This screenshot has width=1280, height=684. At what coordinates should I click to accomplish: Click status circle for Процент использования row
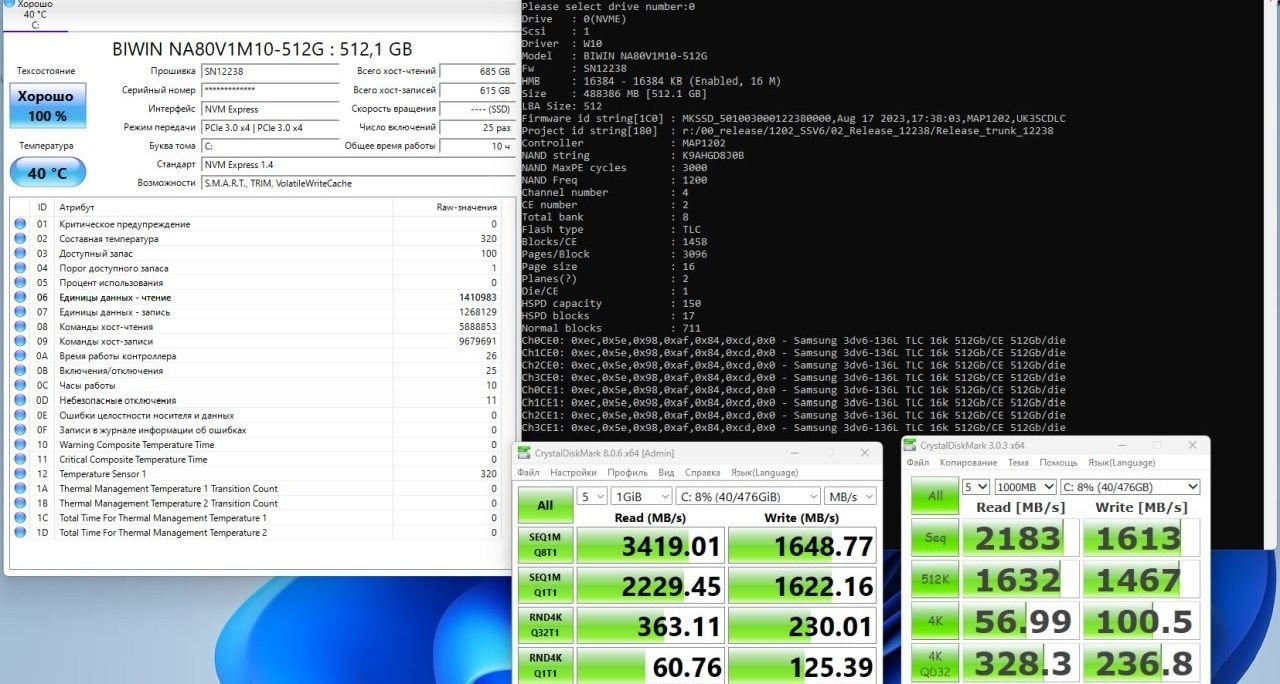coord(20,283)
